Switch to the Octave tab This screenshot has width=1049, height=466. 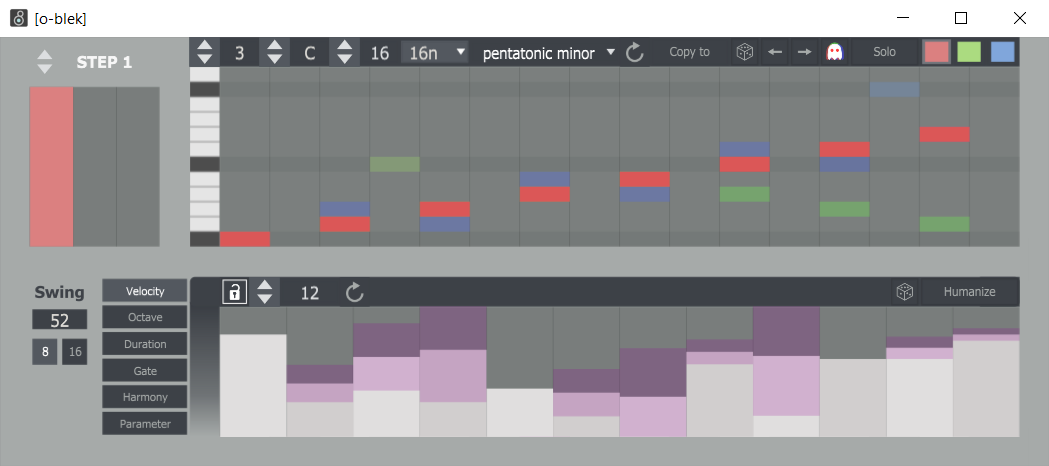click(144, 317)
